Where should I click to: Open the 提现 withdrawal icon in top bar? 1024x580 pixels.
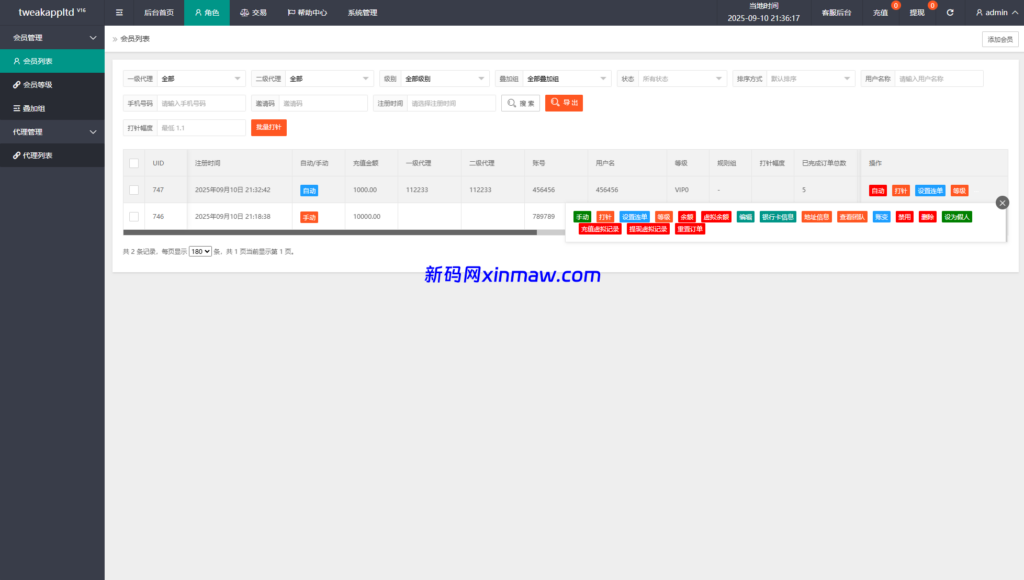[916, 12]
